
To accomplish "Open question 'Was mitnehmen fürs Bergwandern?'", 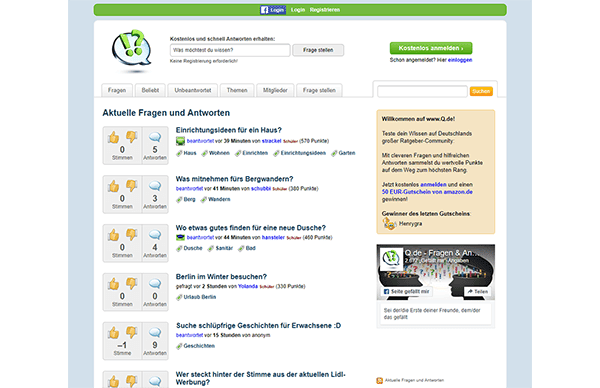I will (x=234, y=179).
